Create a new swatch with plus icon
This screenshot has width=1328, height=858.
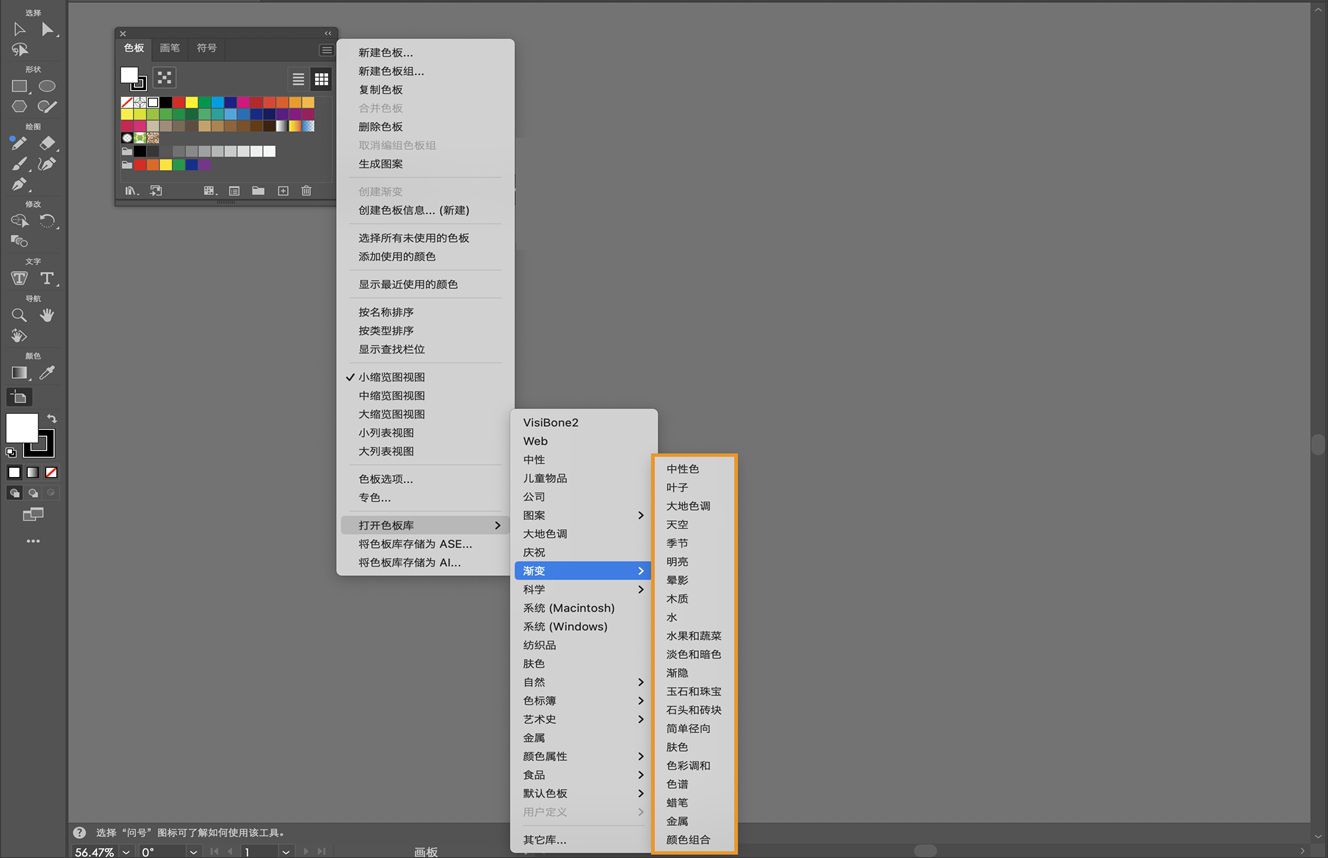click(283, 190)
